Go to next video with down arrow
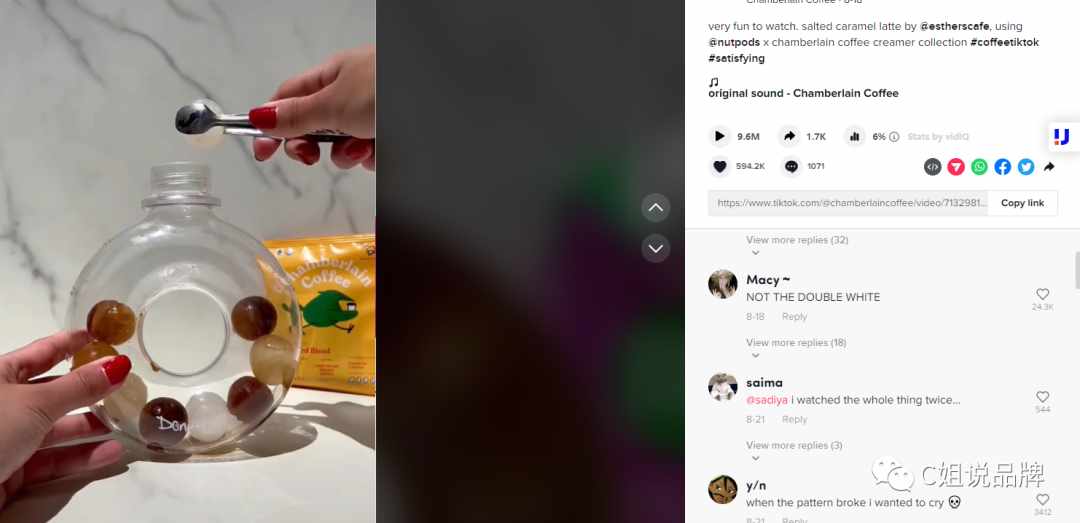Image resolution: width=1080 pixels, height=523 pixels. [x=656, y=248]
